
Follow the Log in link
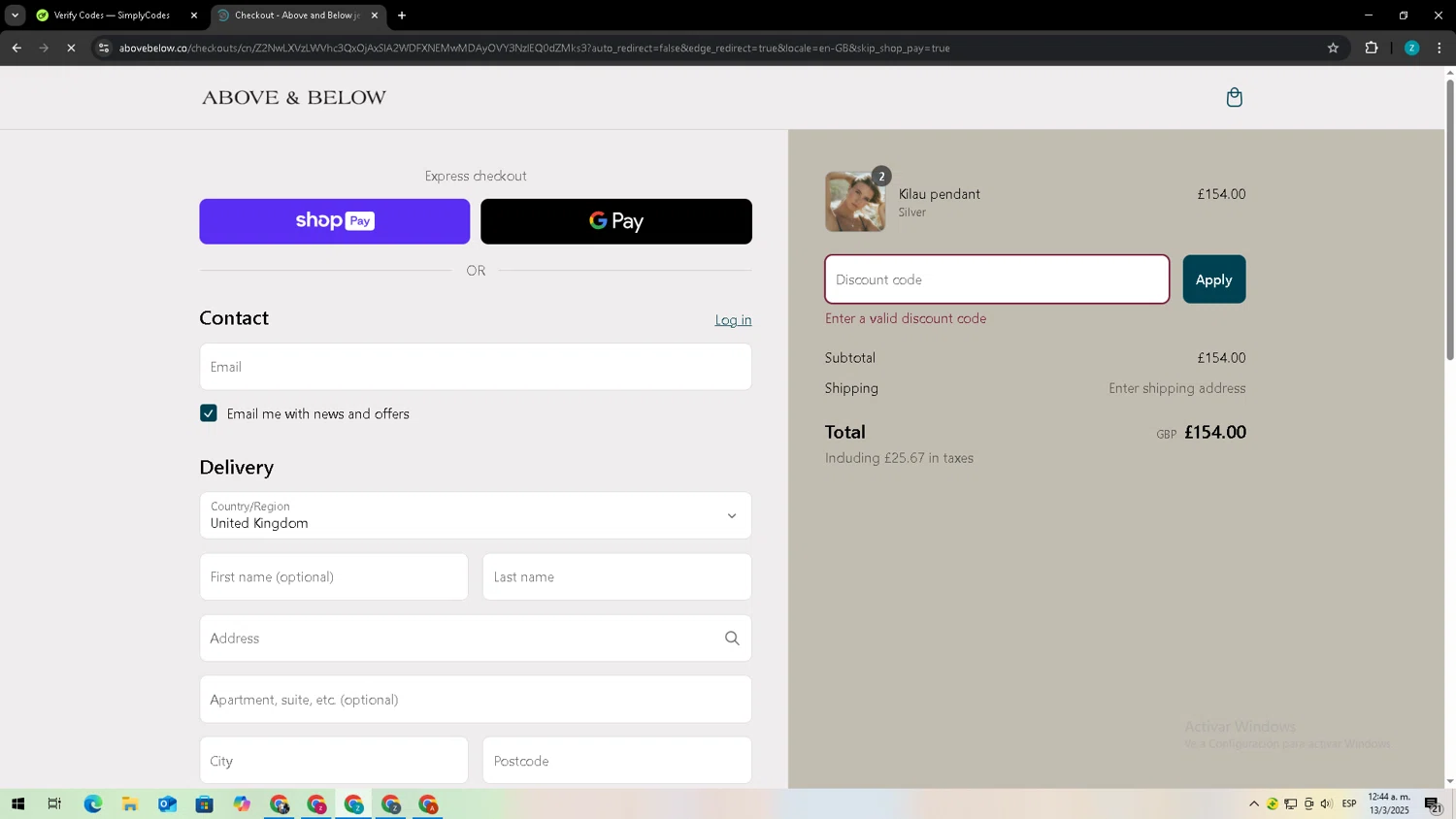click(x=733, y=320)
